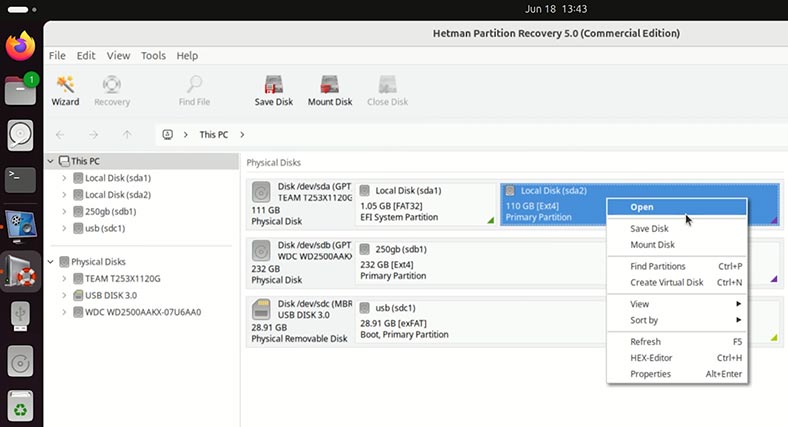This screenshot has height=427, width=788.
Task: Open the Trash in the dock
Action: click(x=20, y=405)
